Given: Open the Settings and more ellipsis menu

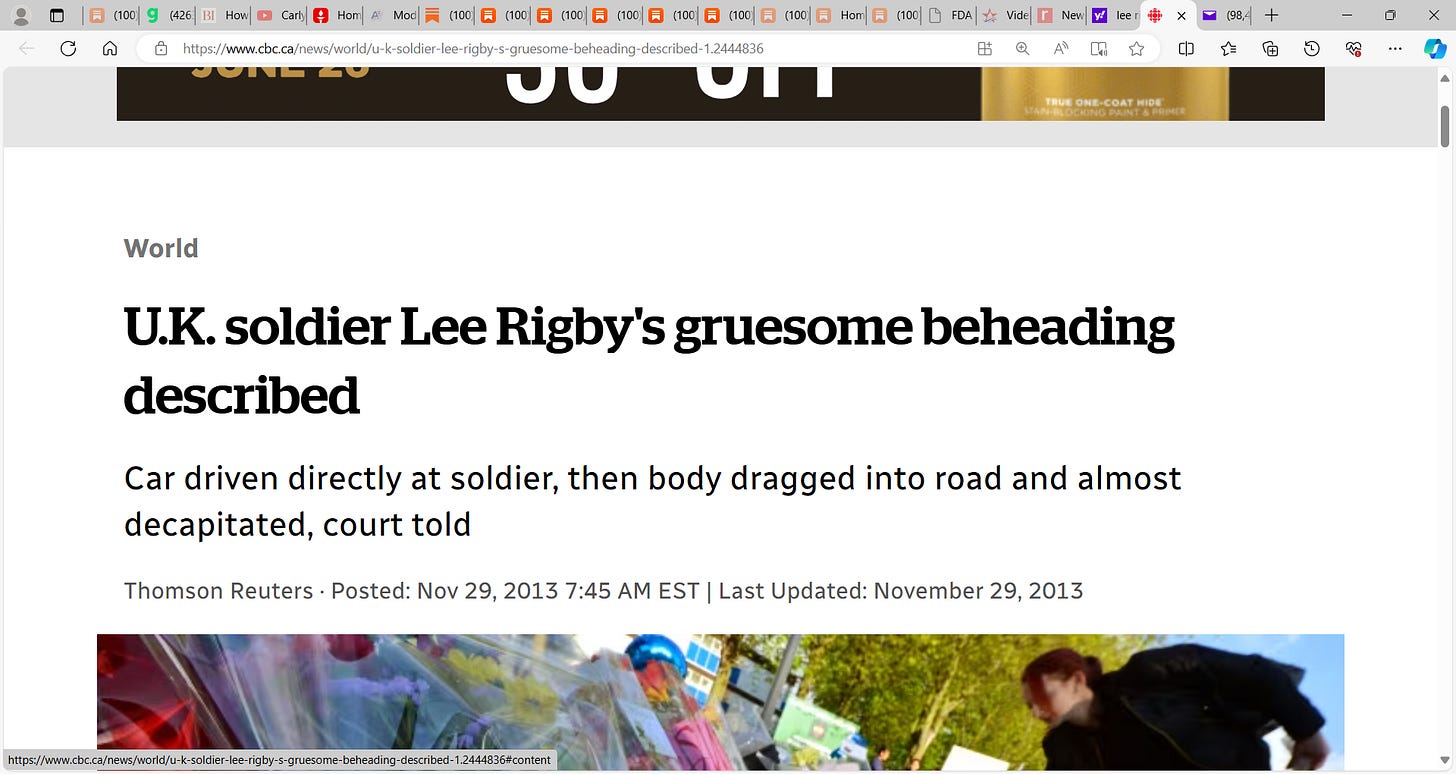Looking at the screenshot, I should point(1396,48).
